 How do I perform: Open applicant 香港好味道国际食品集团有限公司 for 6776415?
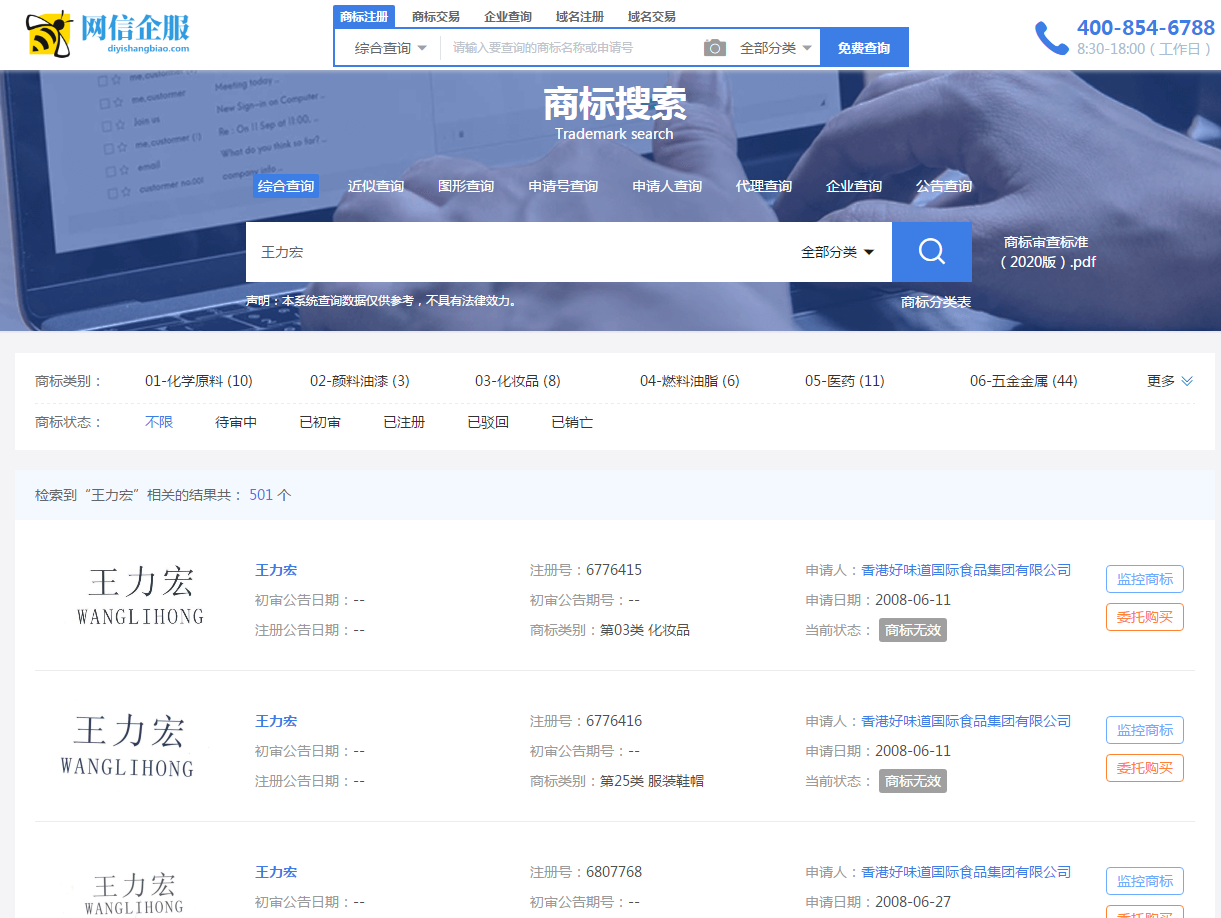click(x=966, y=570)
